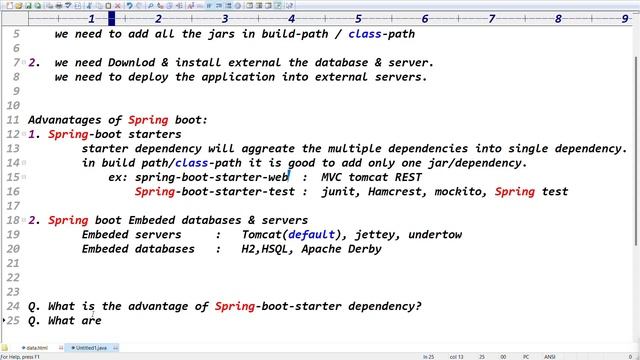
Task: Click the font settings toolbar icon
Action: coord(191,6)
